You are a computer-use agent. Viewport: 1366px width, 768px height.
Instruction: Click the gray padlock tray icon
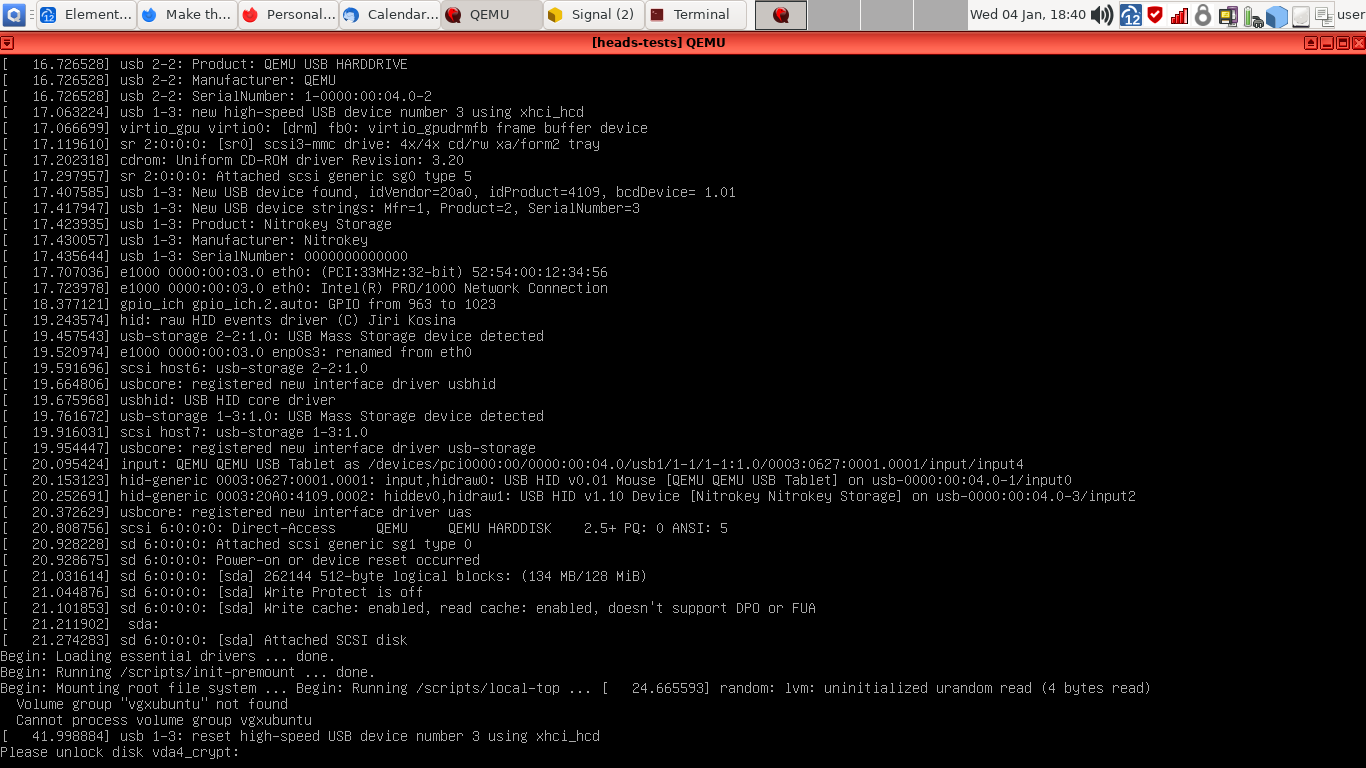click(x=1203, y=15)
